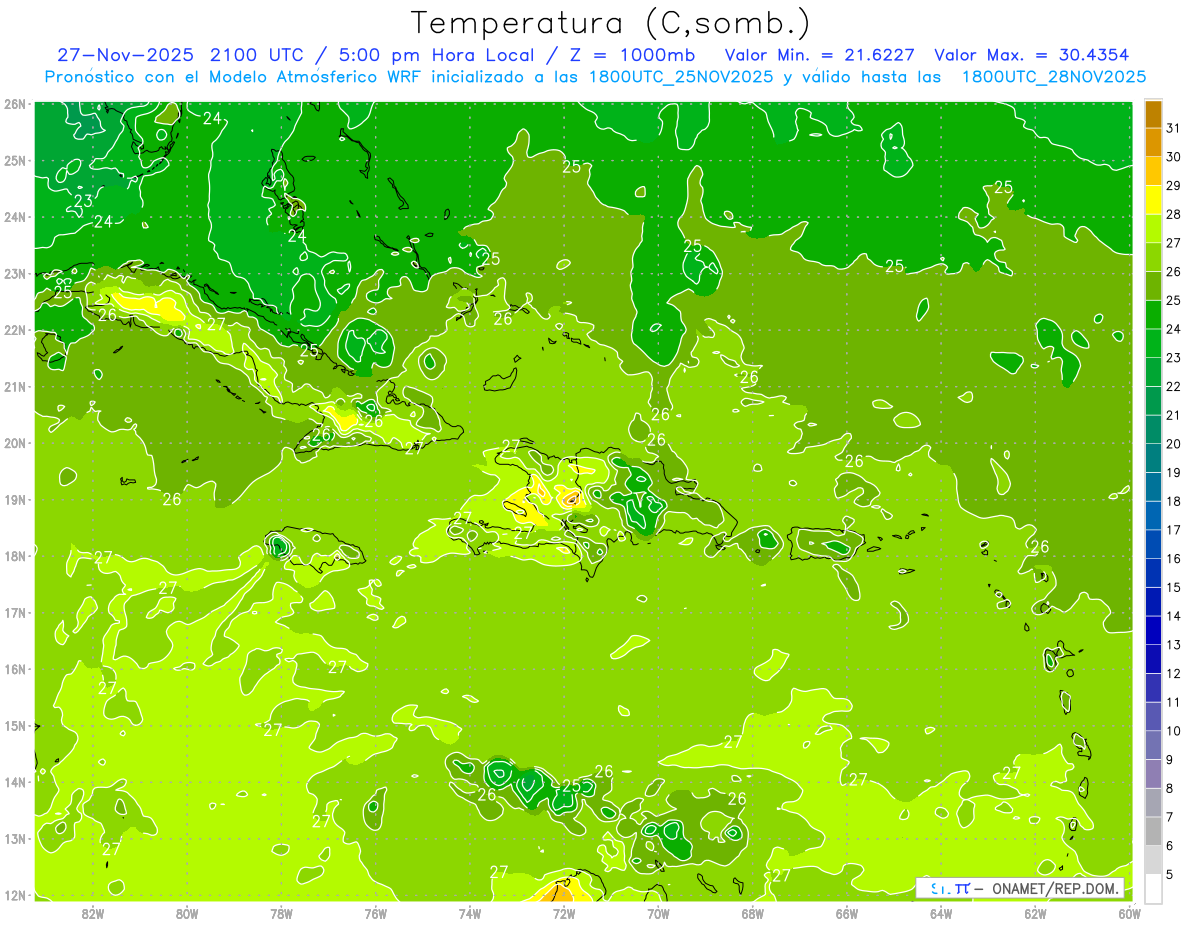Click '1800UTC_25NOV2025' initialization time text
1200x927 pixels.
pyautogui.click(x=681, y=77)
